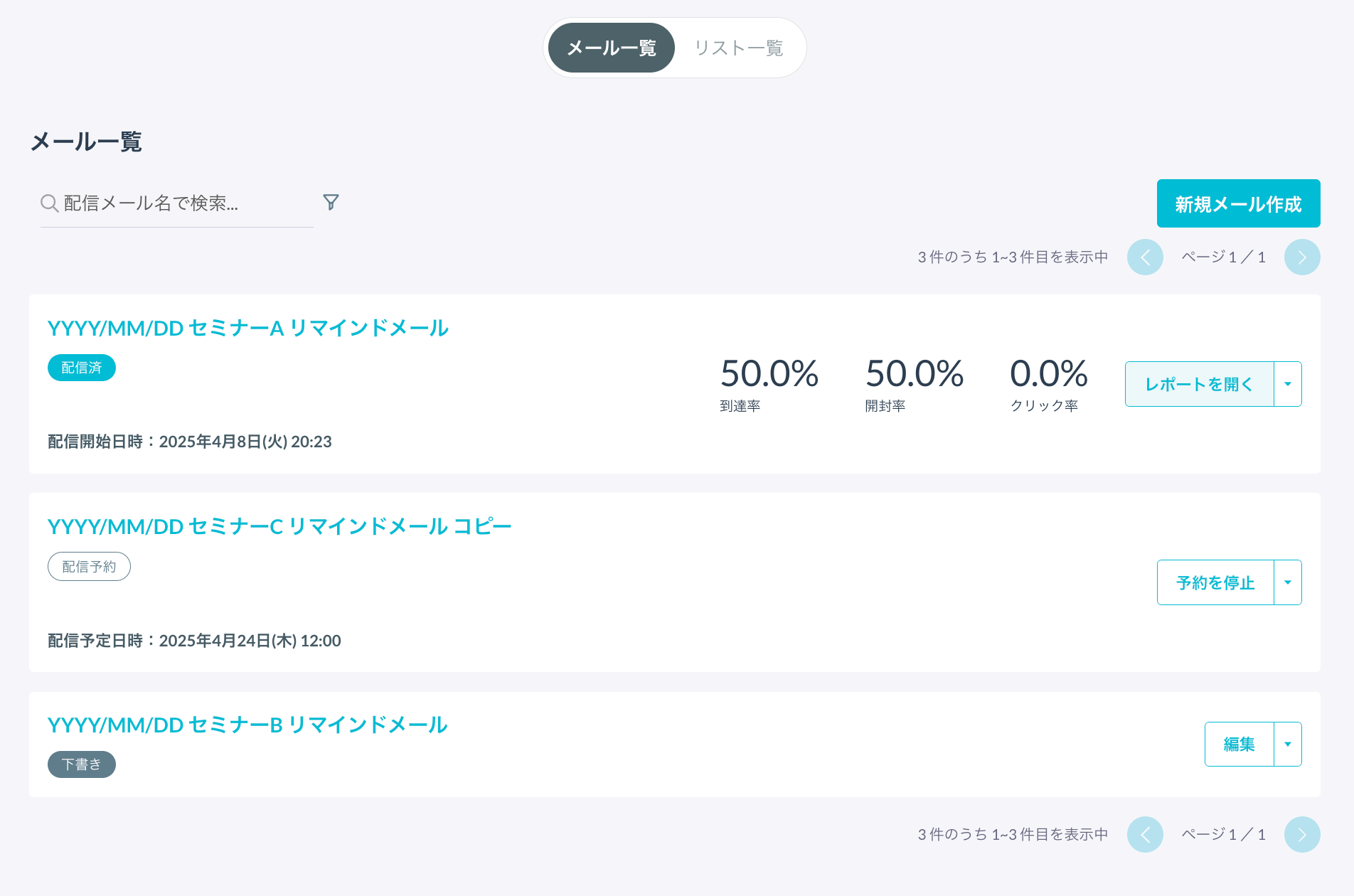This screenshot has width=1354, height=896.
Task: Focus the 配信メール名で検索 search field
Action: click(185, 203)
